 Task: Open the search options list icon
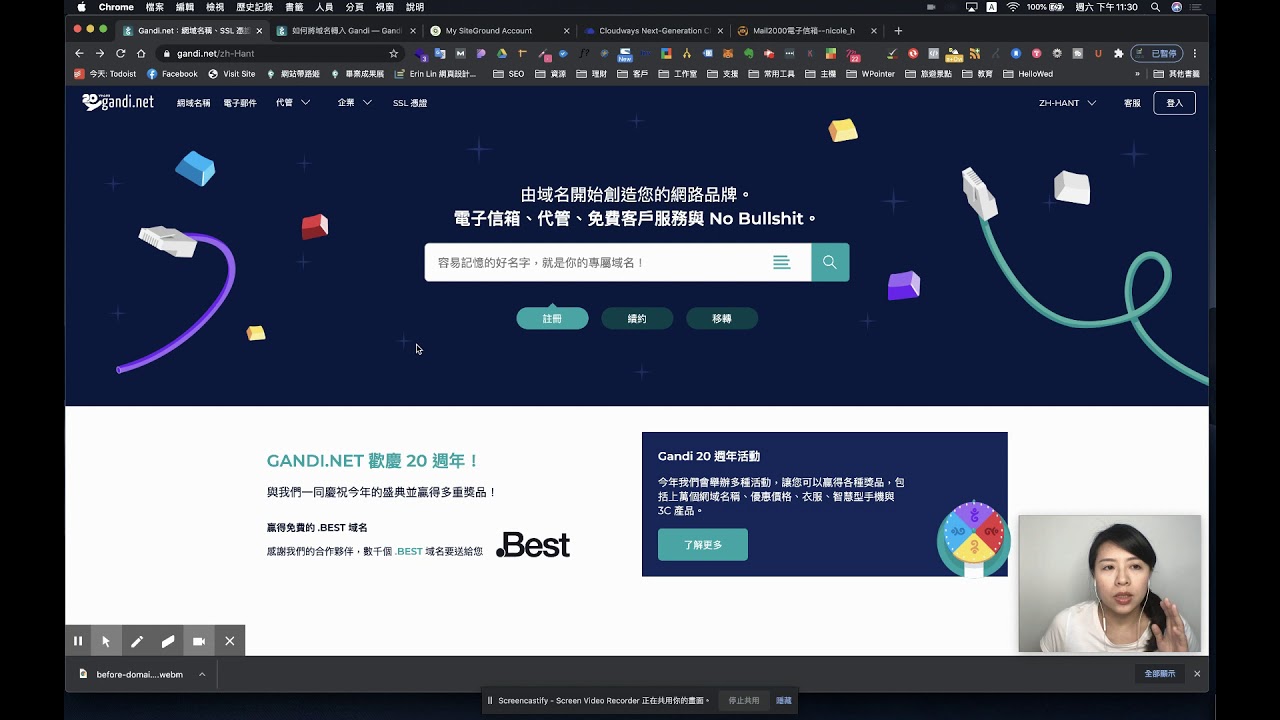[781, 262]
